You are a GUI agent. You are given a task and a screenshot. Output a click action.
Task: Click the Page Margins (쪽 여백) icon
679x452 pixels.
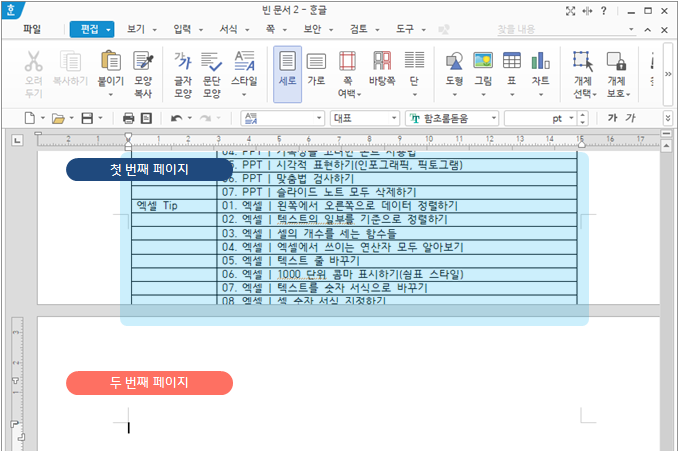click(348, 61)
